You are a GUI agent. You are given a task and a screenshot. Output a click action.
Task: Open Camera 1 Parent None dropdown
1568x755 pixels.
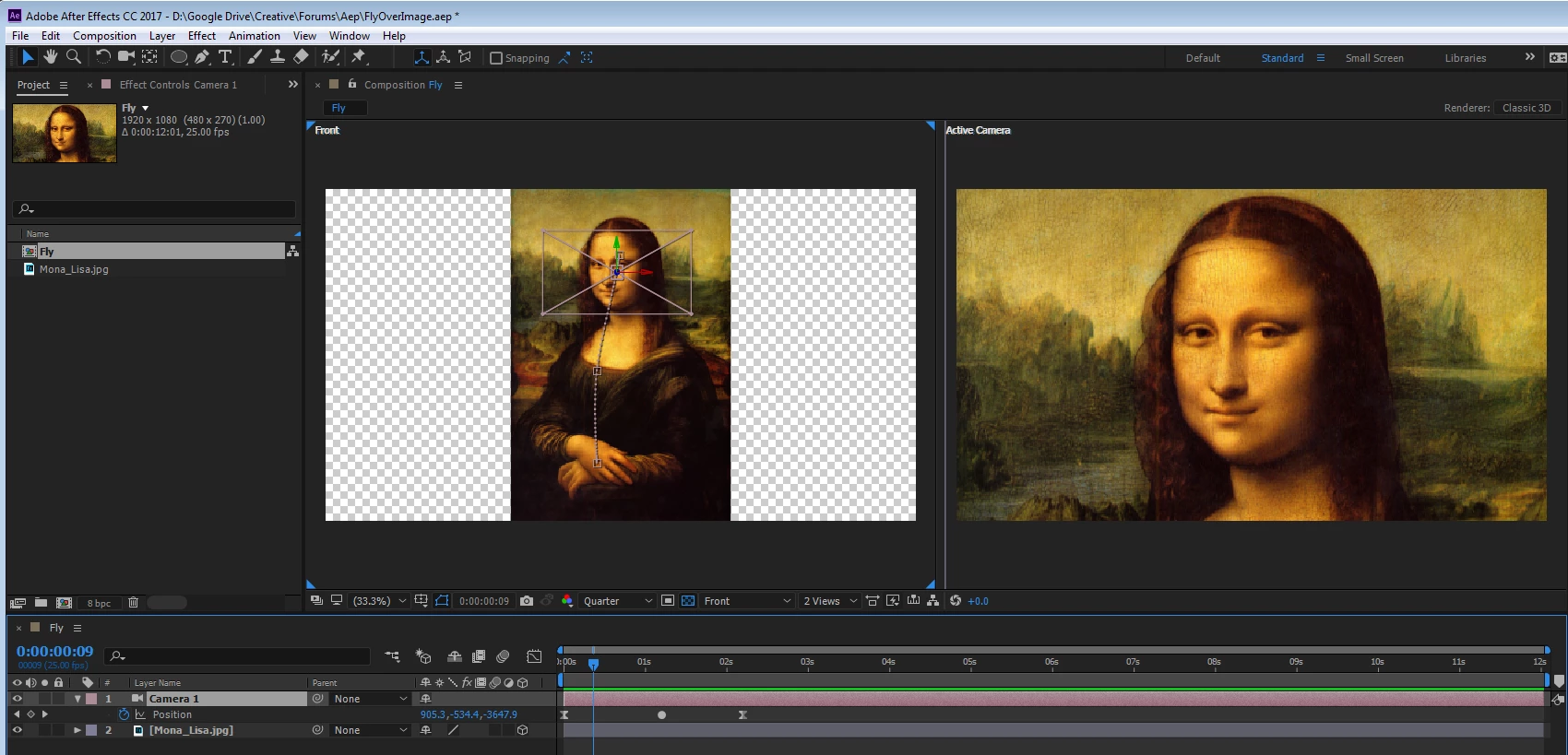click(370, 699)
